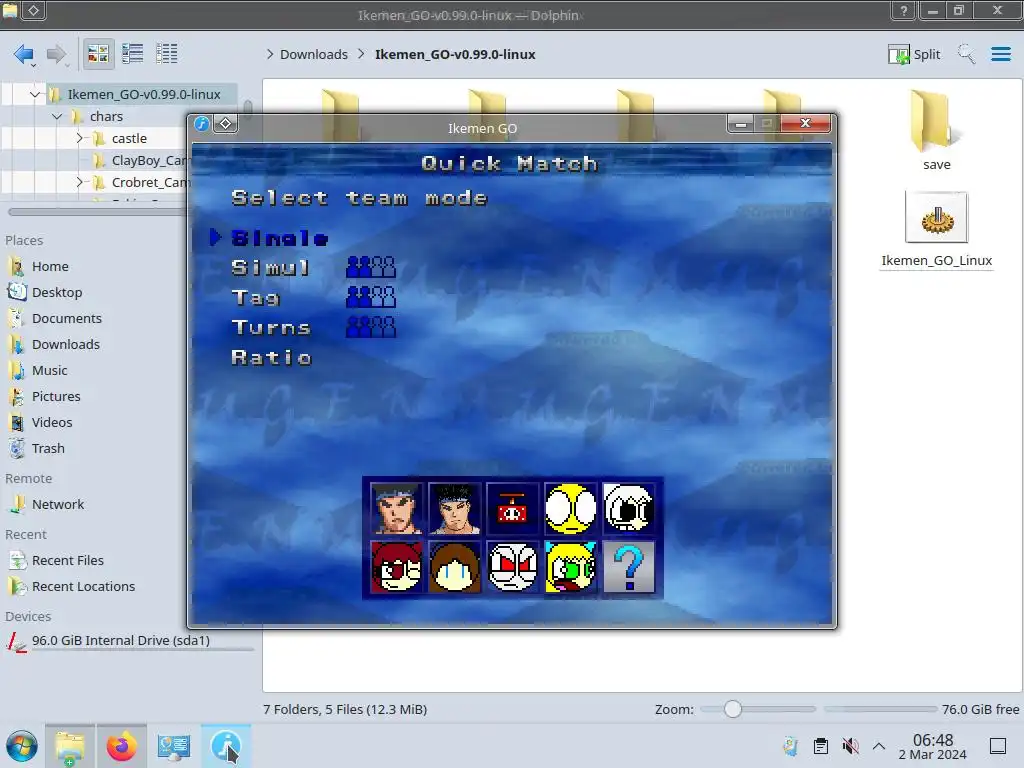Click the free disk space bar
Viewport: 1024px width, 768px height.
pos(880,709)
